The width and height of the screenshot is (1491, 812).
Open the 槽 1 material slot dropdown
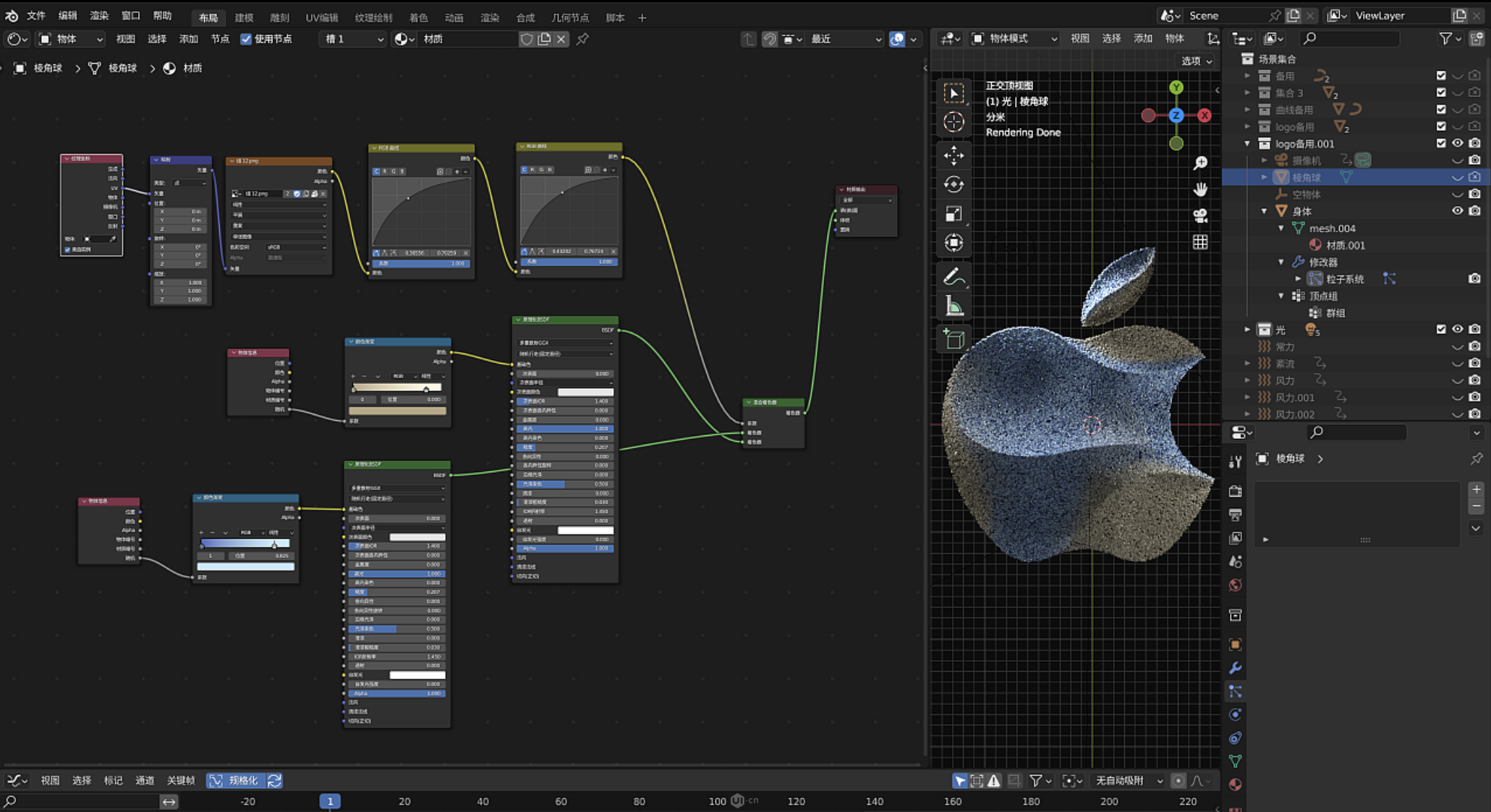352,39
